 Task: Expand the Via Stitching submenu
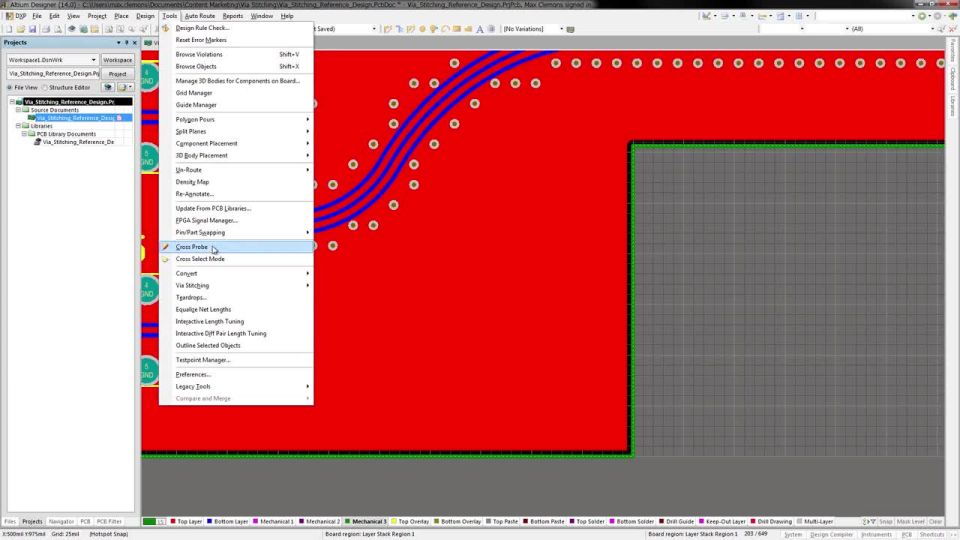236,285
